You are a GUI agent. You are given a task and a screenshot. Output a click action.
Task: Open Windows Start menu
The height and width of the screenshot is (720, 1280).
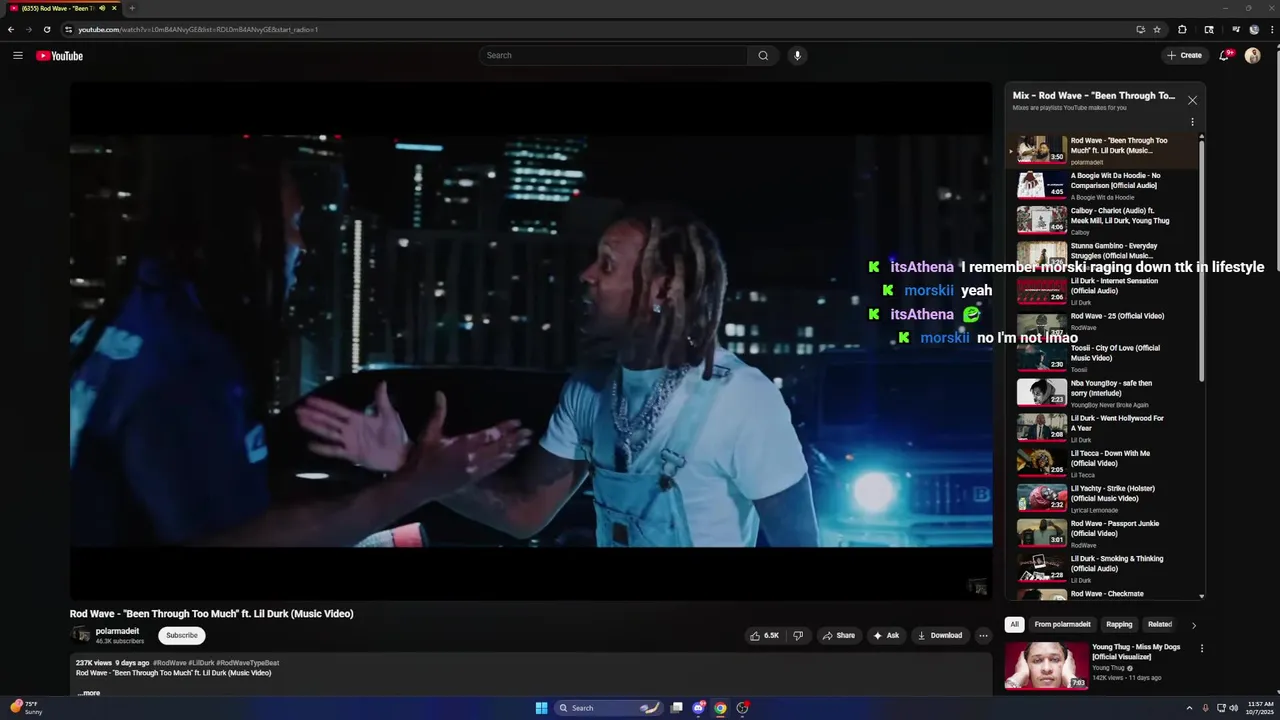click(541, 708)
